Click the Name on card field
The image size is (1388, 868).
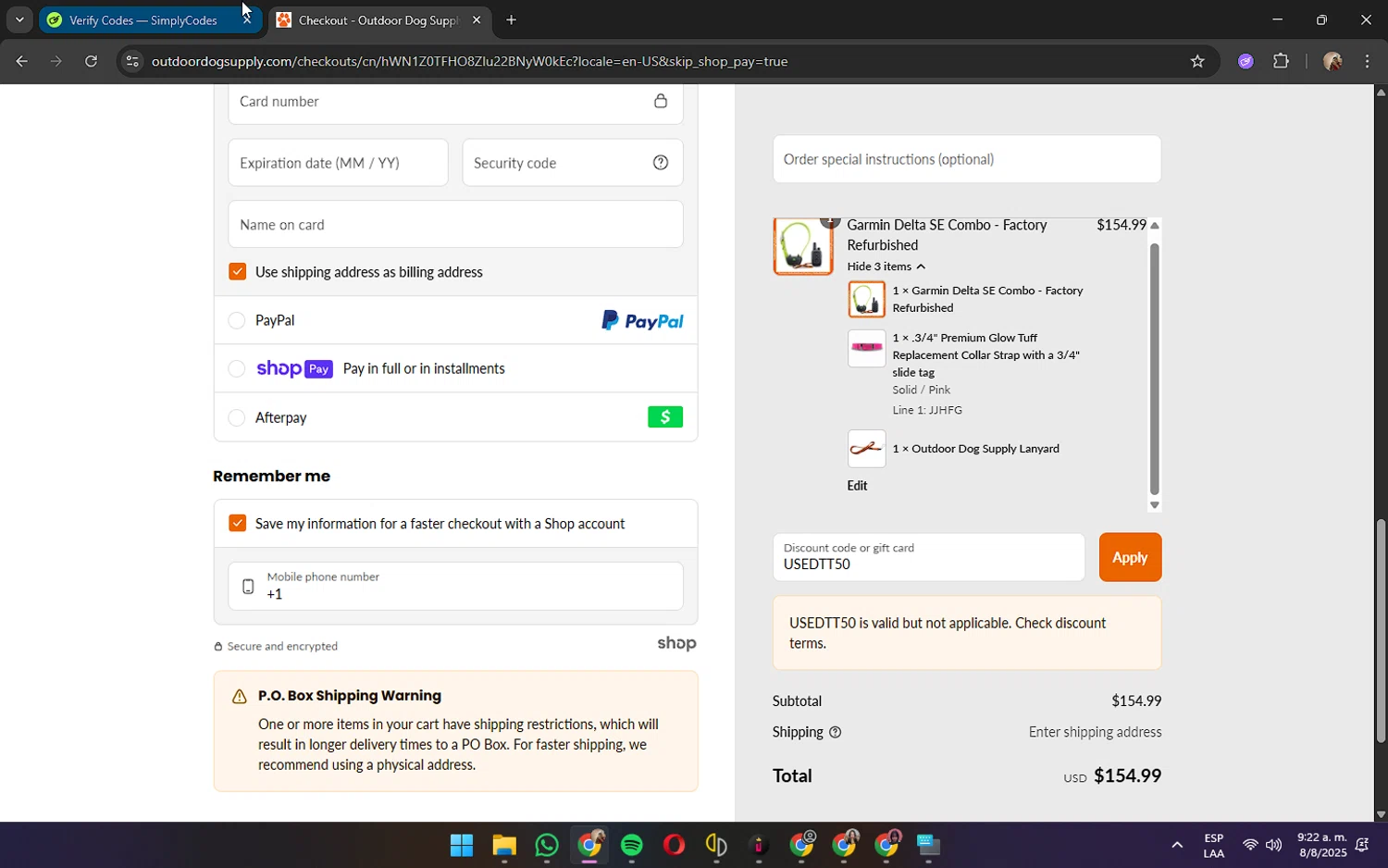pos(455,224)
